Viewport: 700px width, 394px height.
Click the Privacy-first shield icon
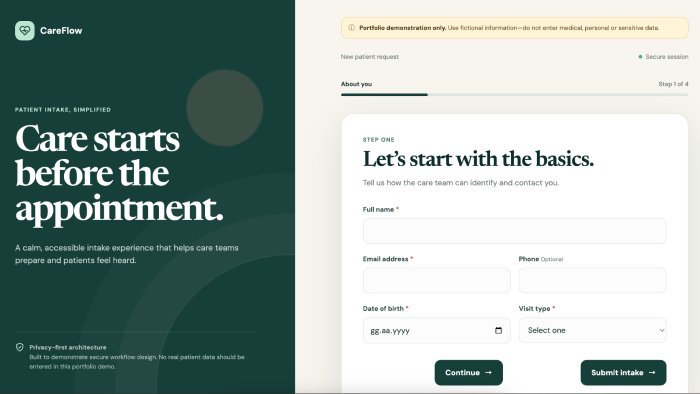(20, 347)
